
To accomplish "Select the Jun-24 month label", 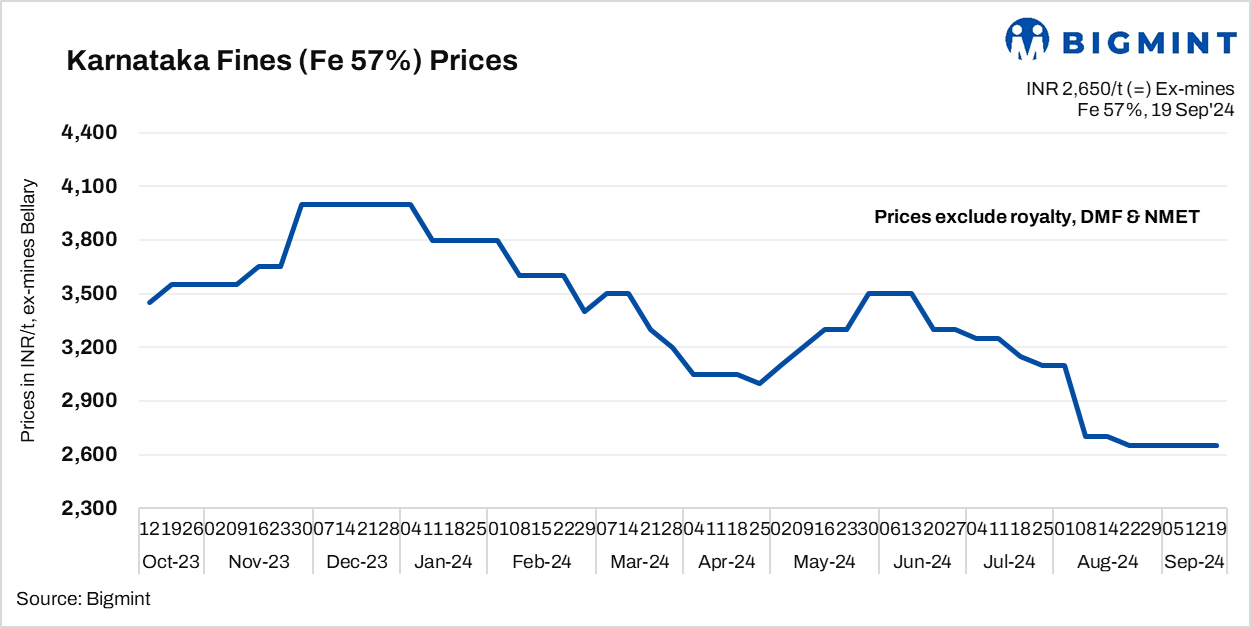I will pyautogui.click(x=921, y=562).
